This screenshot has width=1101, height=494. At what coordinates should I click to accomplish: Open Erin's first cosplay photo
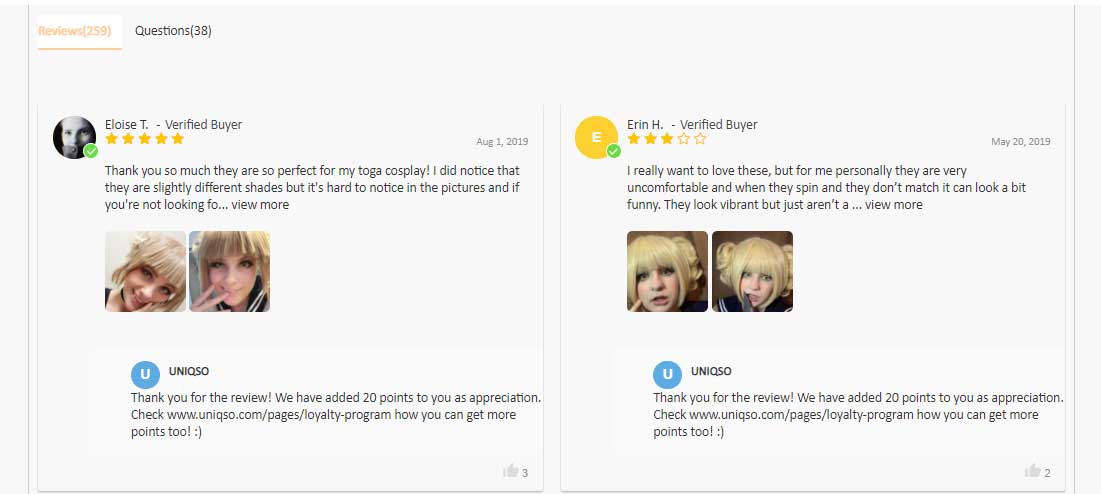tap(667, 272)
